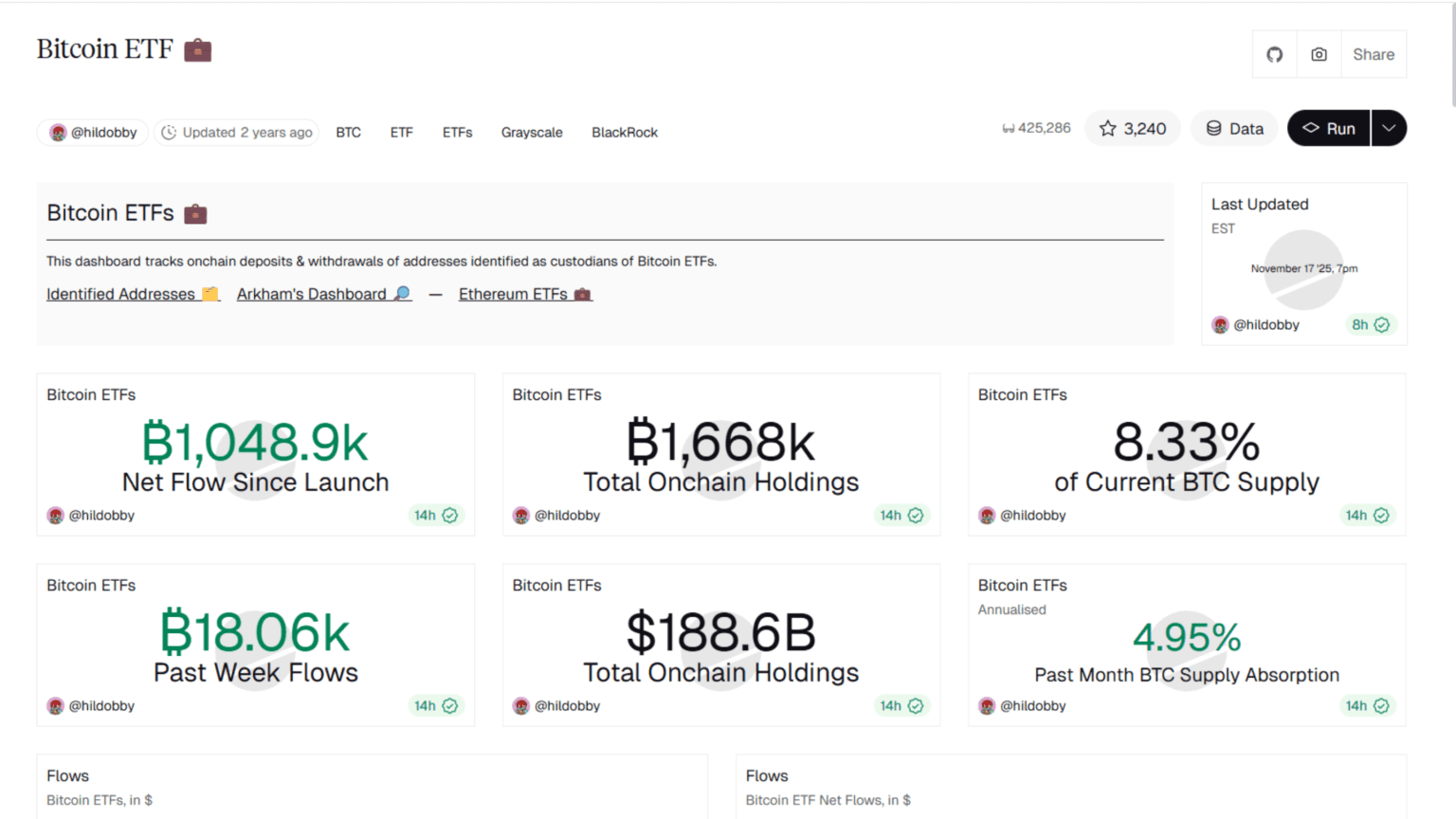
Task: Expand the dropdown arrow next to Run
Action: pos(1389,128)
